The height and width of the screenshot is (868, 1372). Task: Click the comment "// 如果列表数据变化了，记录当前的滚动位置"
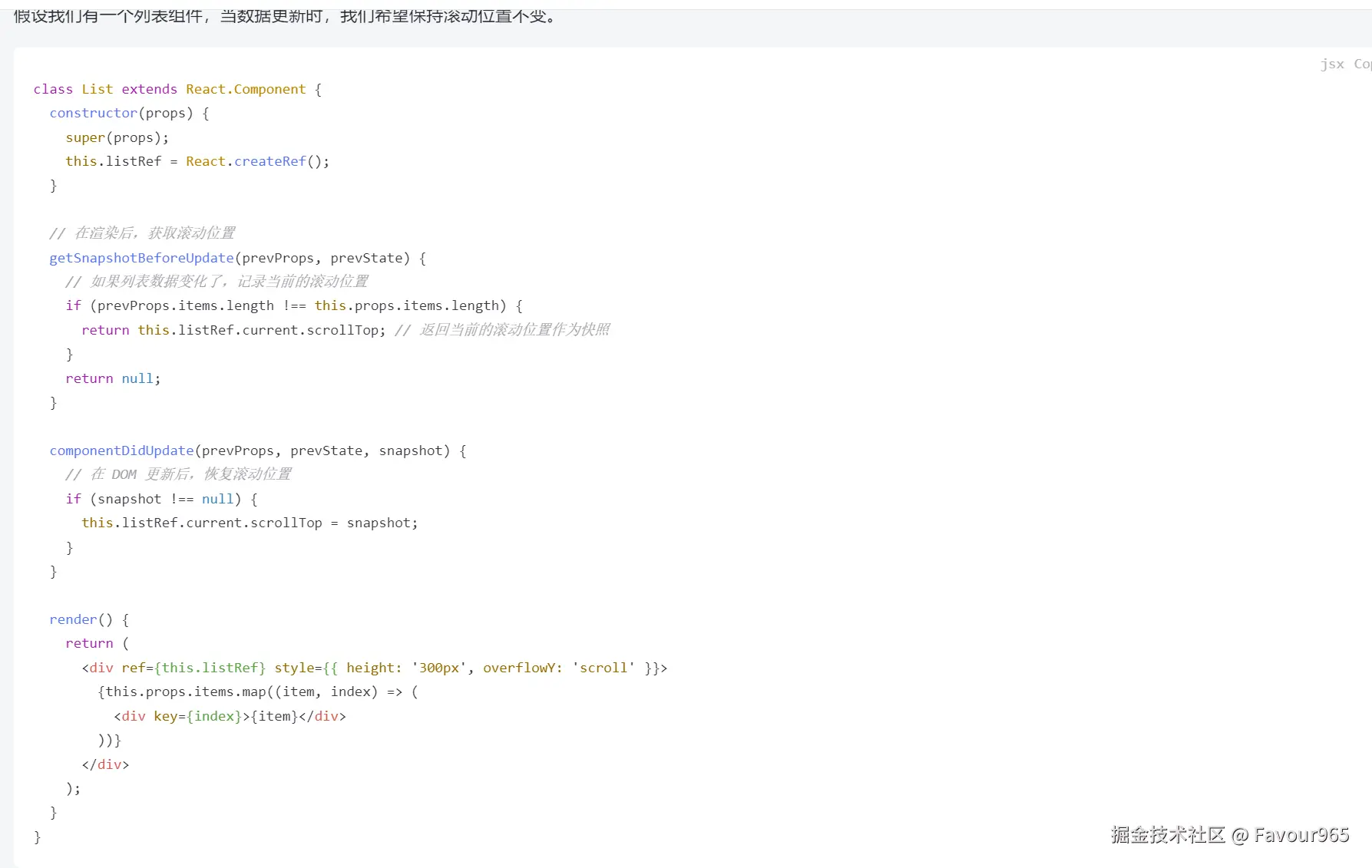pos(217,282)
